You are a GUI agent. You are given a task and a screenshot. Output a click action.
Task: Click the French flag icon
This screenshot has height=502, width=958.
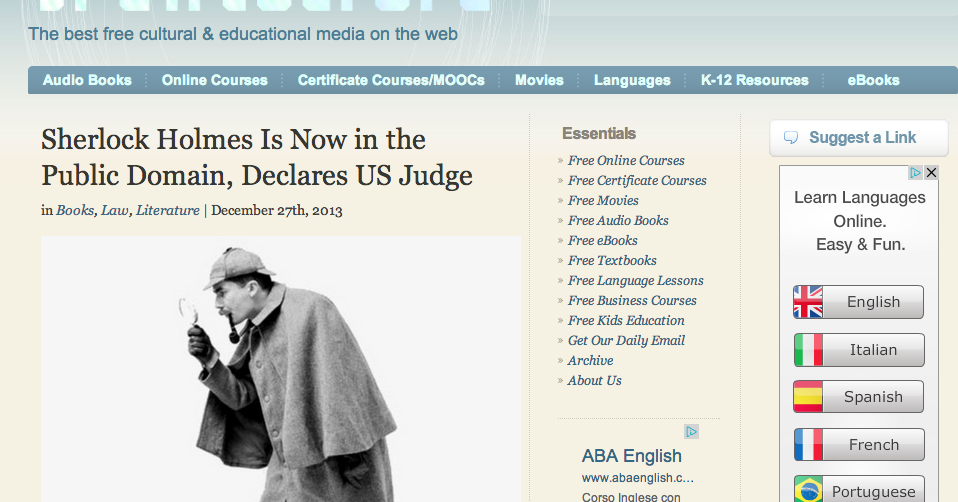coord(808,445)
